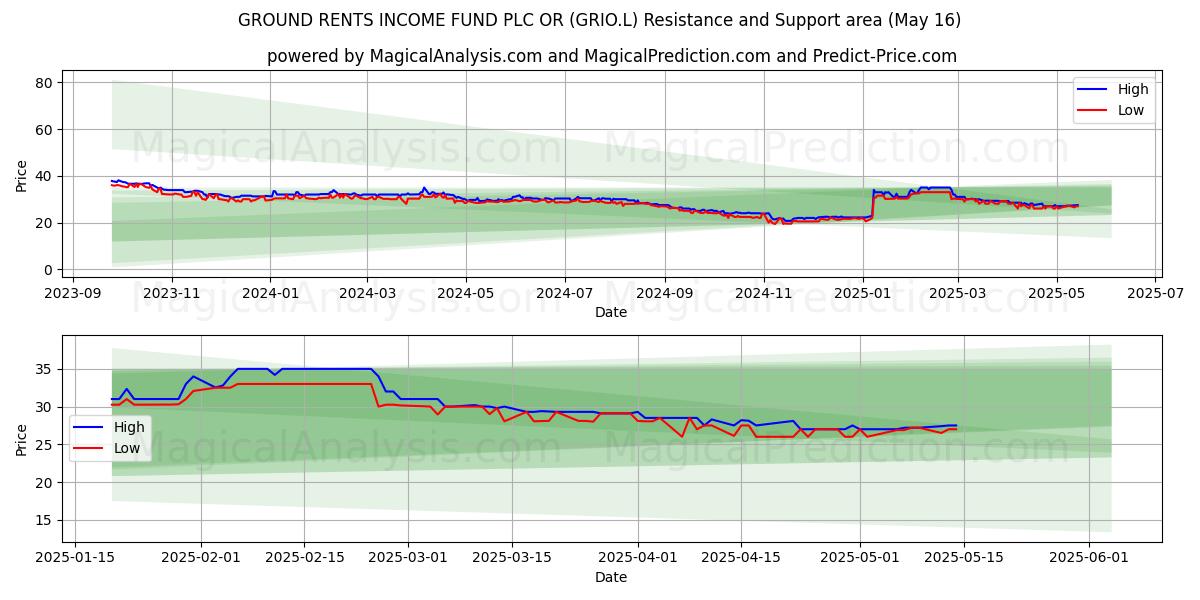Click the '0' price tick in top chart
Image resolution: width=1200 pixels, height=600 pixels.
click(49, 270)
